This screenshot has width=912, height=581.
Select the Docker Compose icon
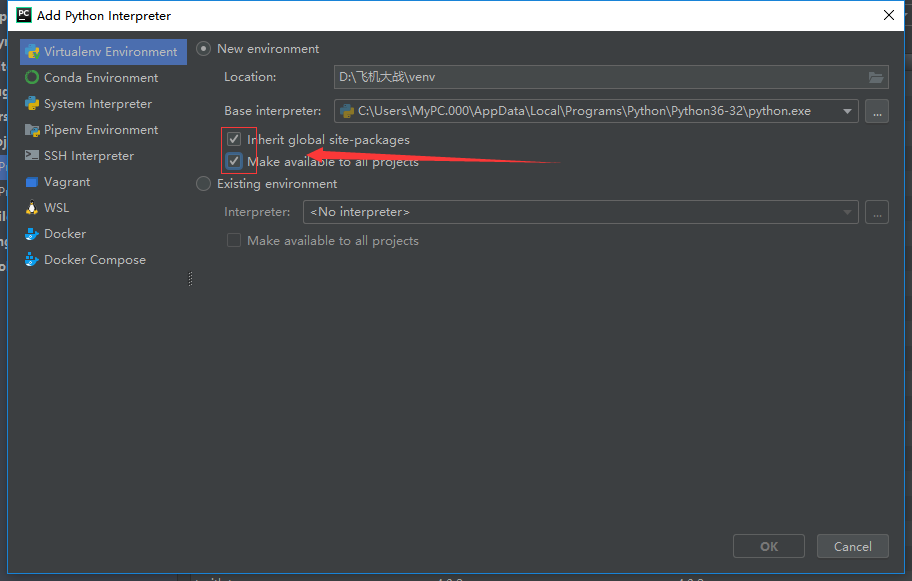coord(32,259)
